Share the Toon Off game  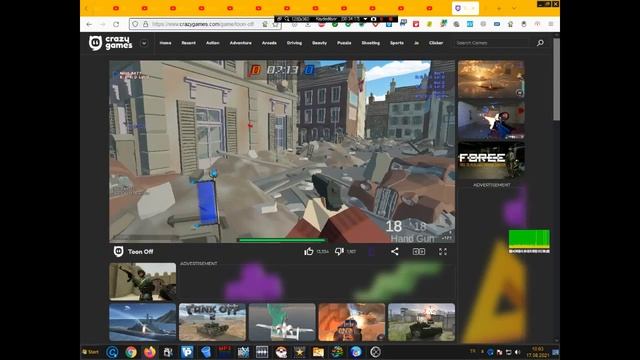click(395, 251)
